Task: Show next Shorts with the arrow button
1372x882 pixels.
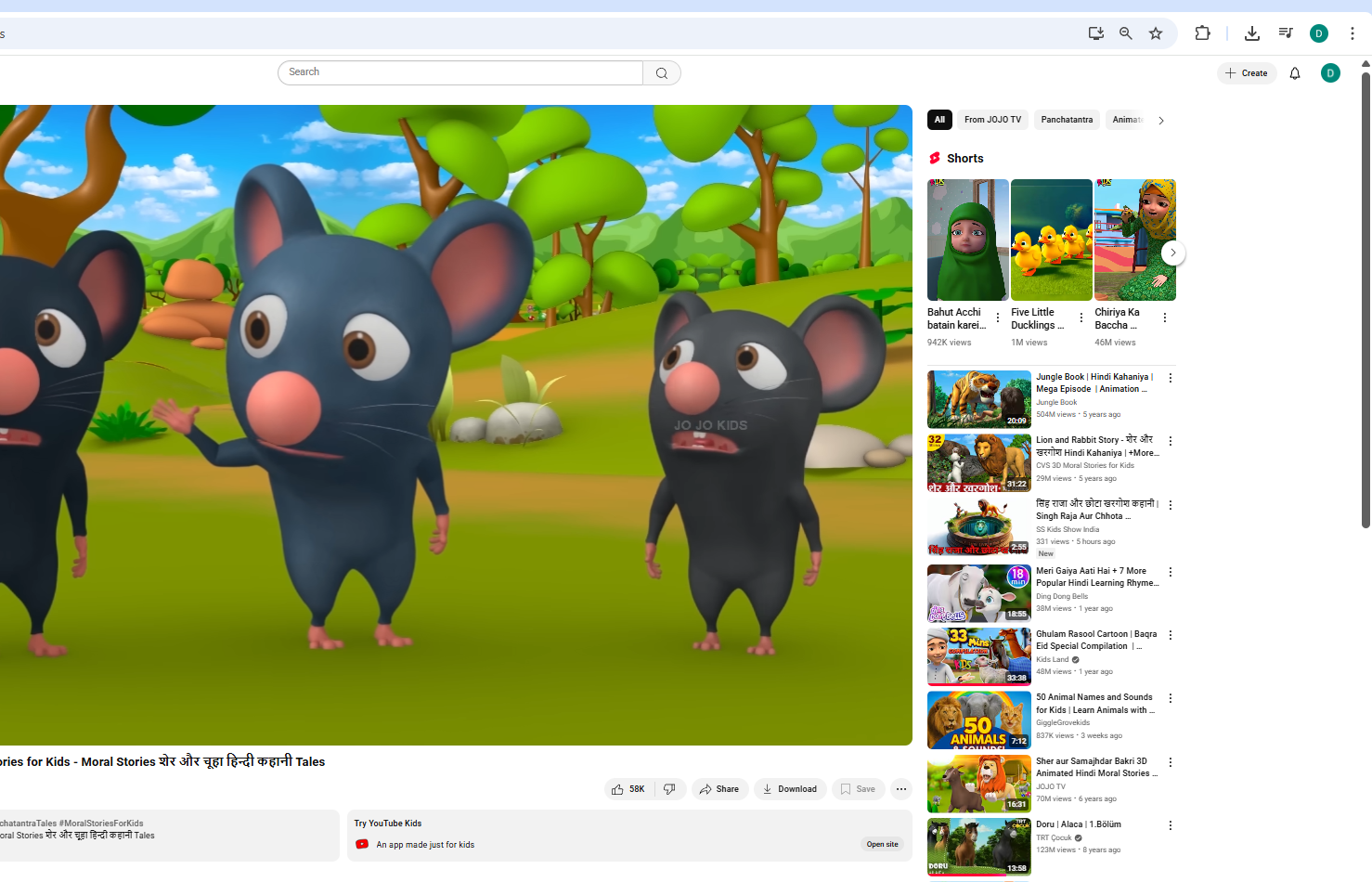Action: [1172, 253]
